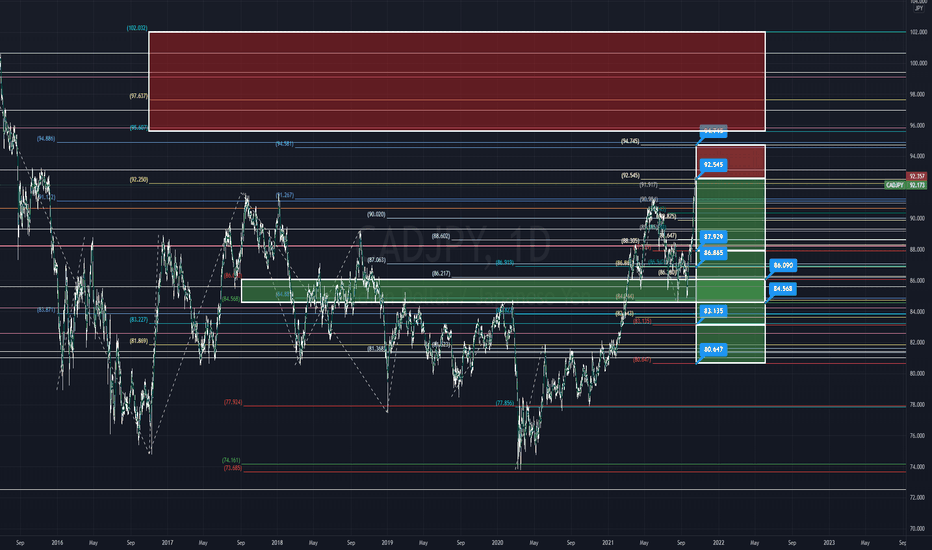Viewport: 932px width, 550px height.
Task: Open the JPY currency label on price axis
Action: click(x=919, y=8)
